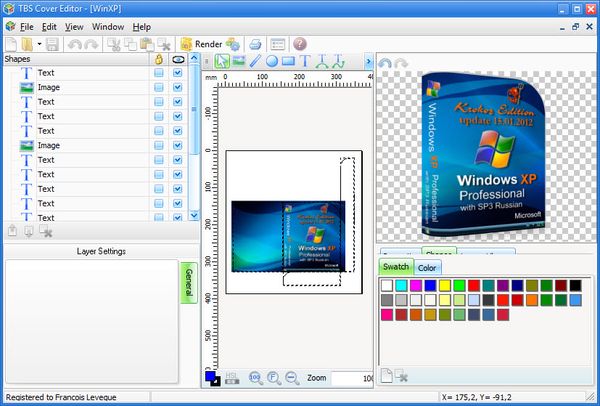Open dropdown arrow beside the open folder icon
Screen dimensions: 600x406
click(x=38, y=44)
